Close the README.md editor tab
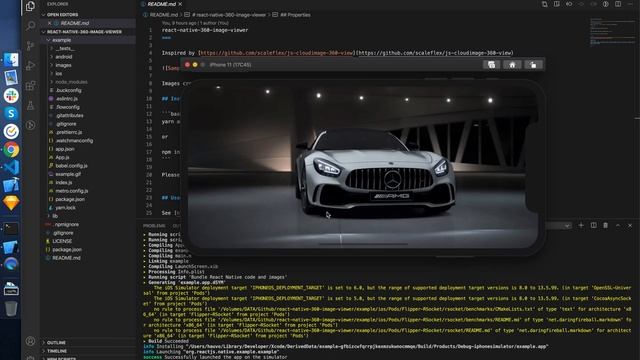 (x=180, y=4)
